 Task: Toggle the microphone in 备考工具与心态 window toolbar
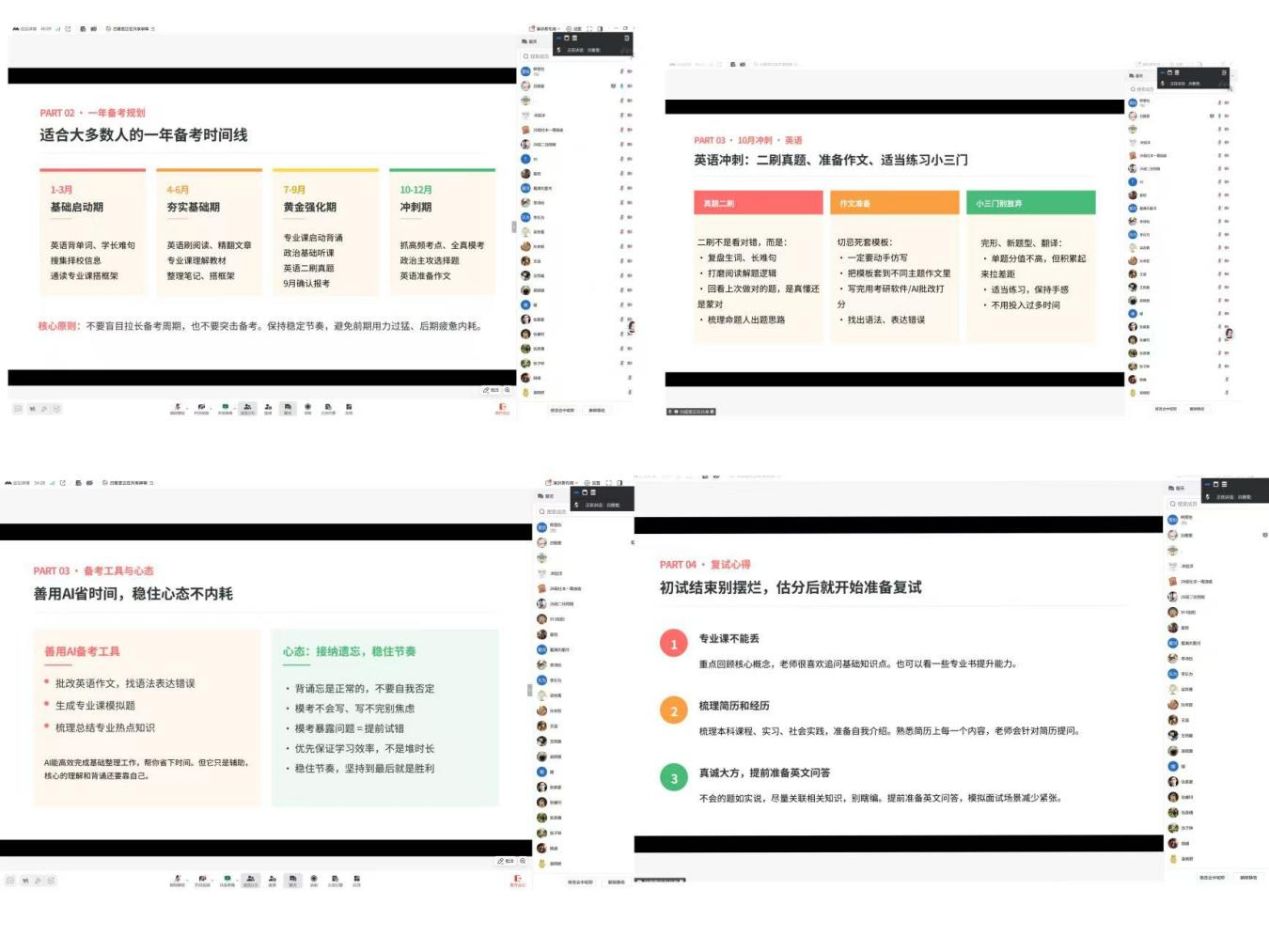(177, 881)
